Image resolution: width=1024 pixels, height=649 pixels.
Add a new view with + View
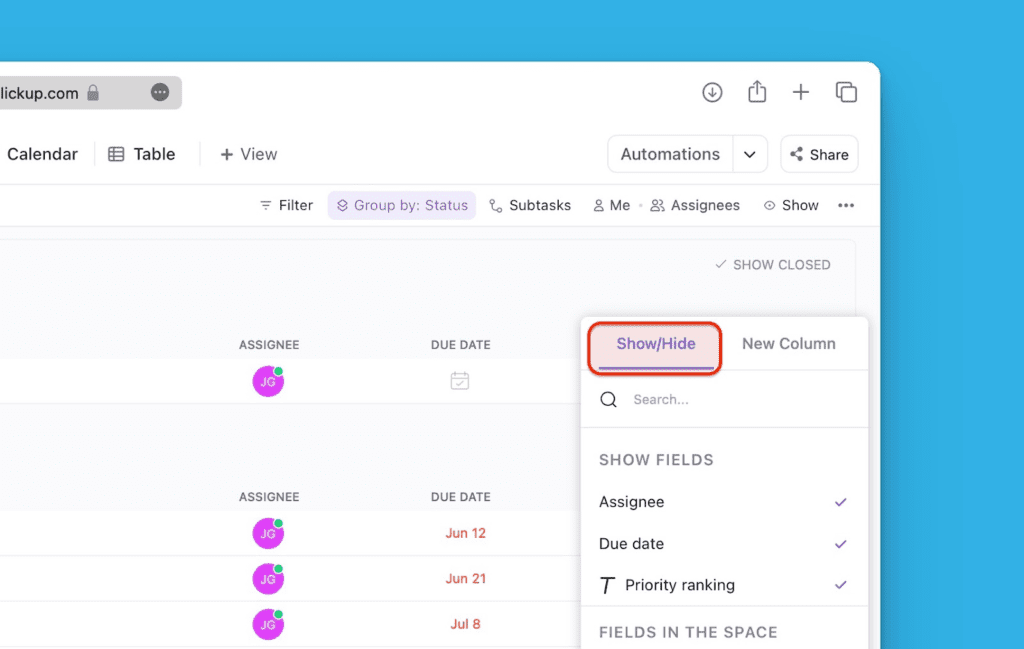click(x=247, y=154)
